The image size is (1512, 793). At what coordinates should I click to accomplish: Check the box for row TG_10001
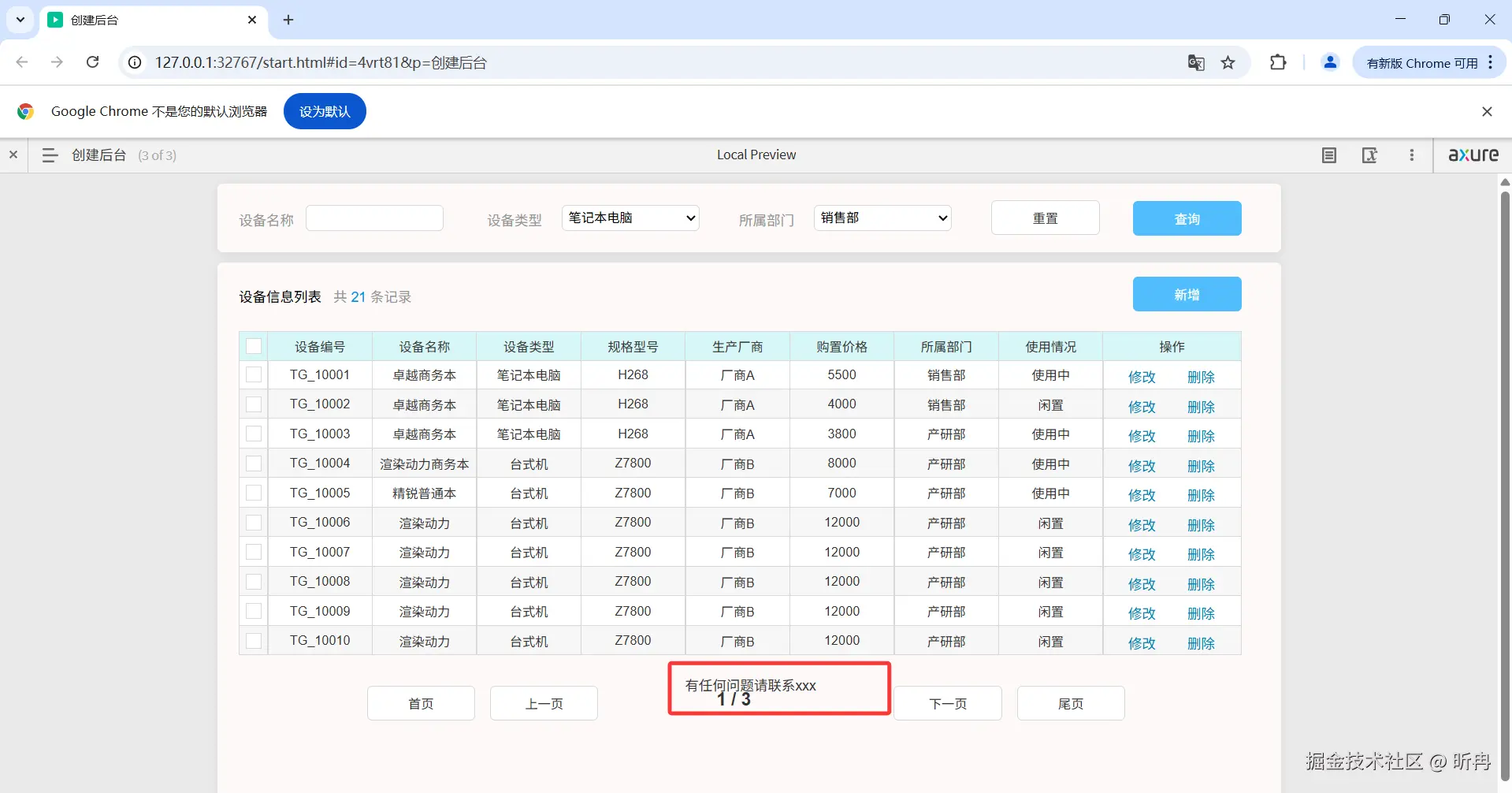[x=254, y=375]
